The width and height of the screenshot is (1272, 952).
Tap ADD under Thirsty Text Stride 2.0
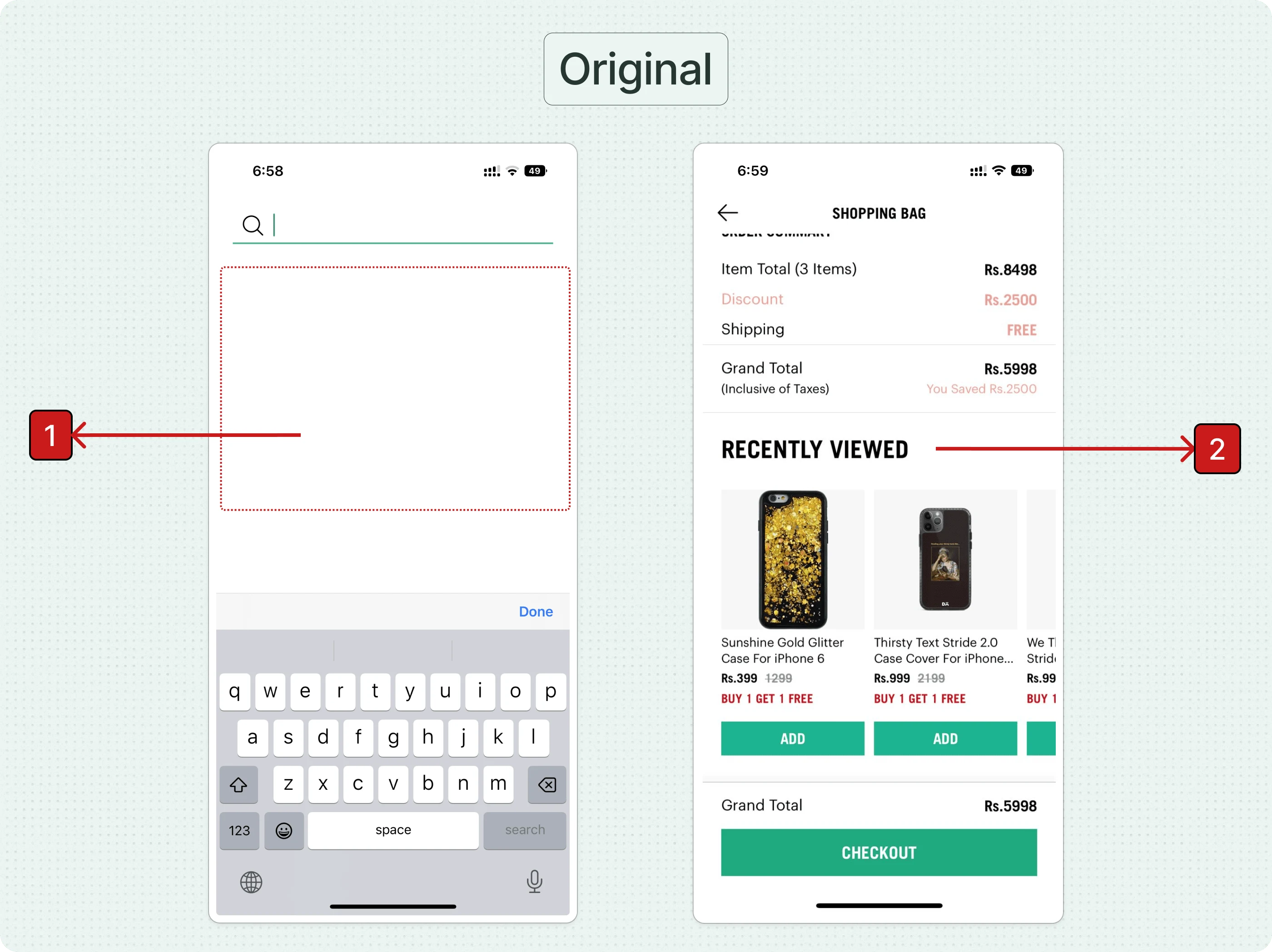944,738
